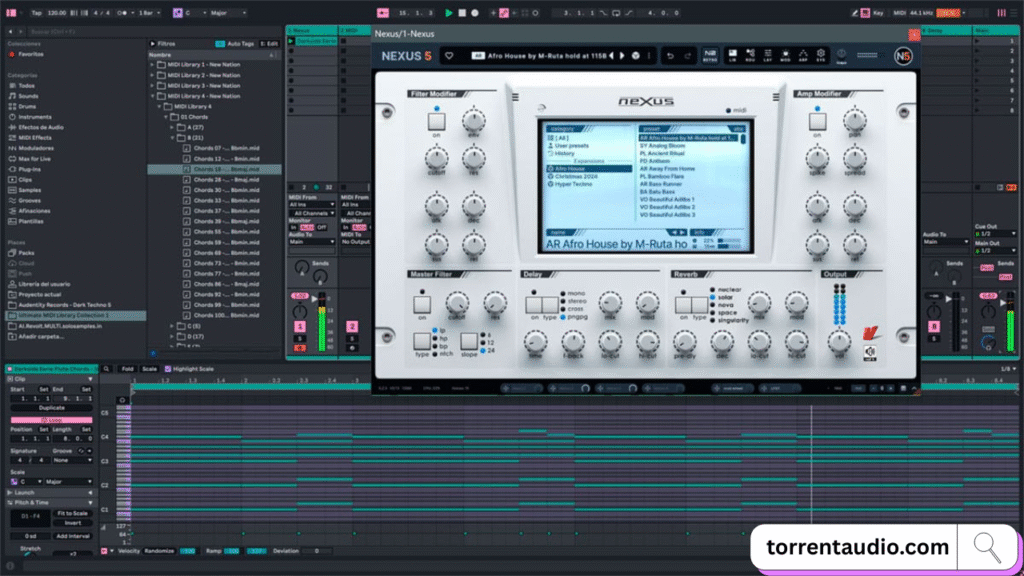Screen dimensions: 1024x576
Task: Adjust the Master Filter cutoff knob
Action: [x=457, y=303]
